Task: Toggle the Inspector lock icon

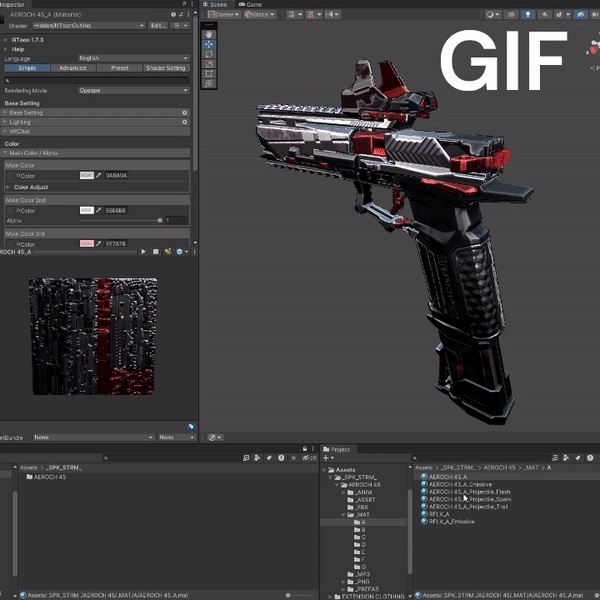Action: [184, 4]
